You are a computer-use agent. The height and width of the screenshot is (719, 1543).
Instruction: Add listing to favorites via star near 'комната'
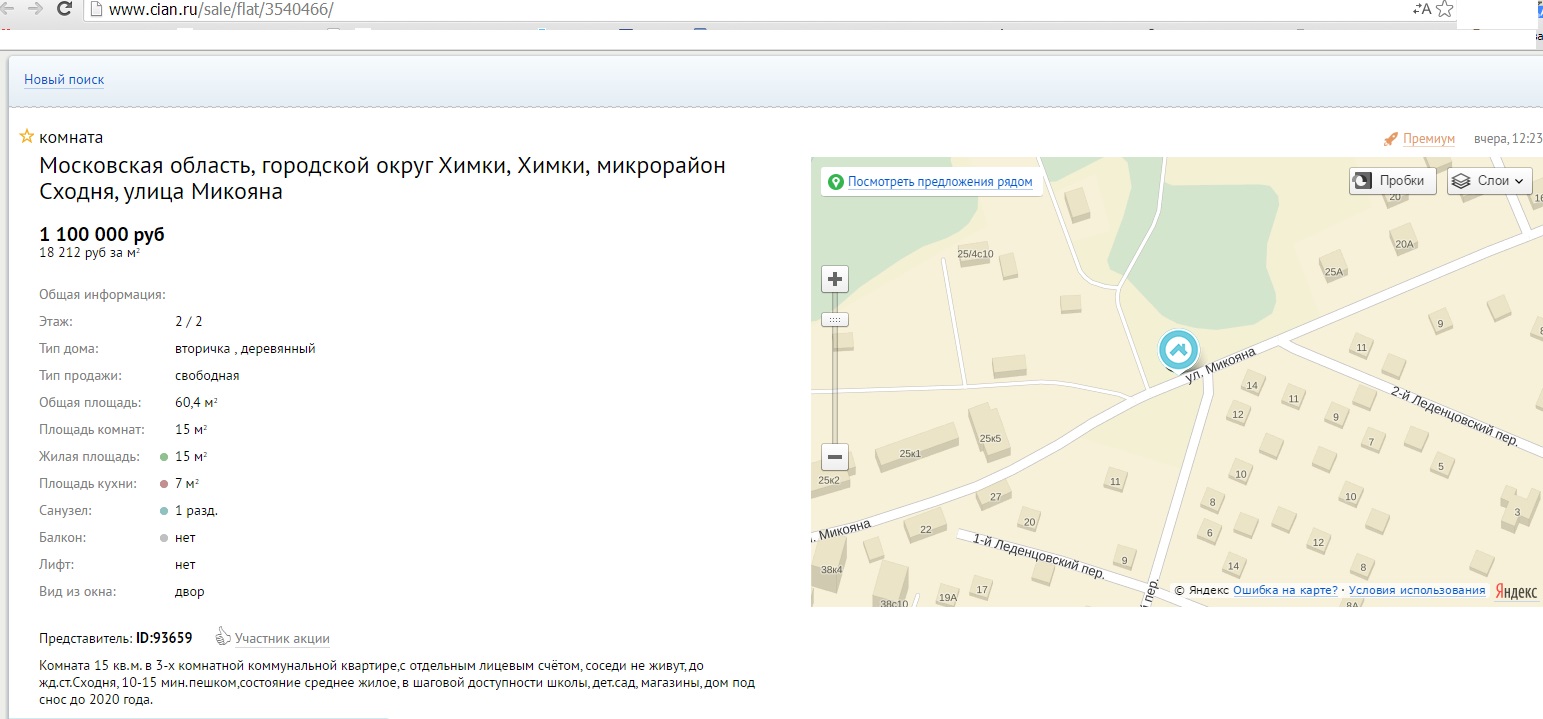pos(27,137)
